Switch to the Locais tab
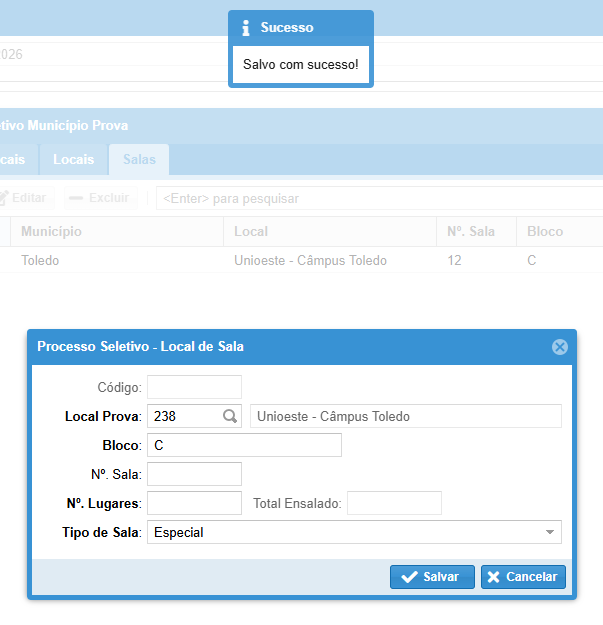The height and width of the screenshot is (625, 603). click(73, 160)
